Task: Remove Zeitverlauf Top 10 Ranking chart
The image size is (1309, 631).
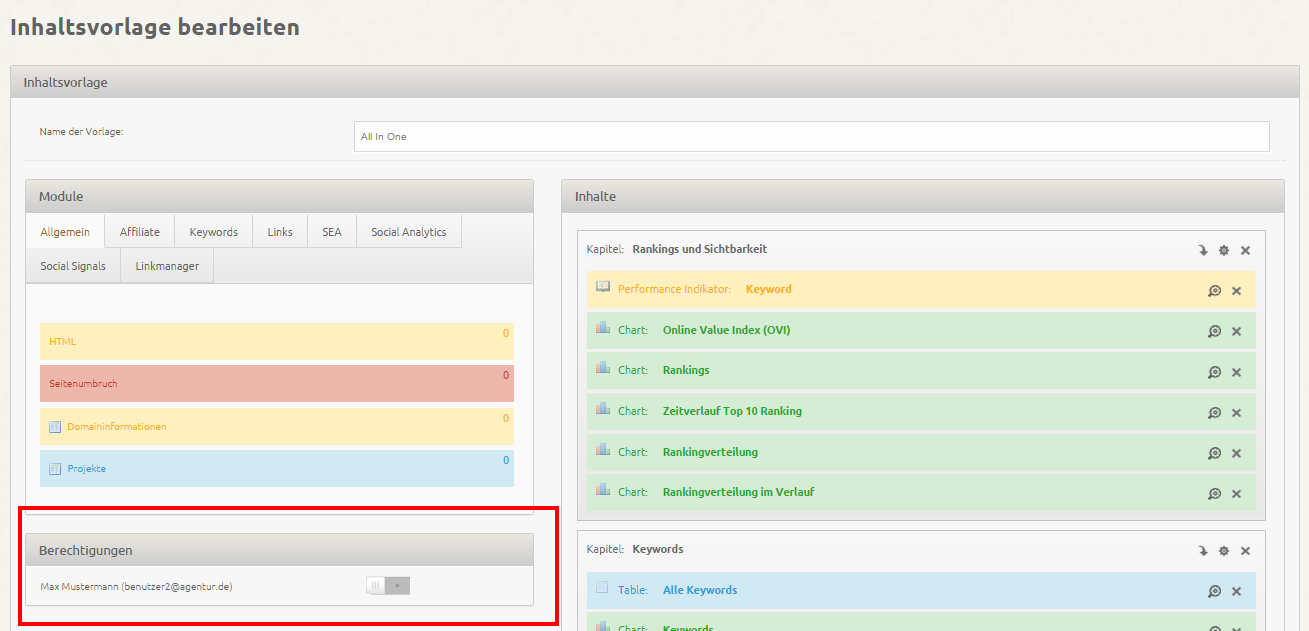Action: point(1236,413)
